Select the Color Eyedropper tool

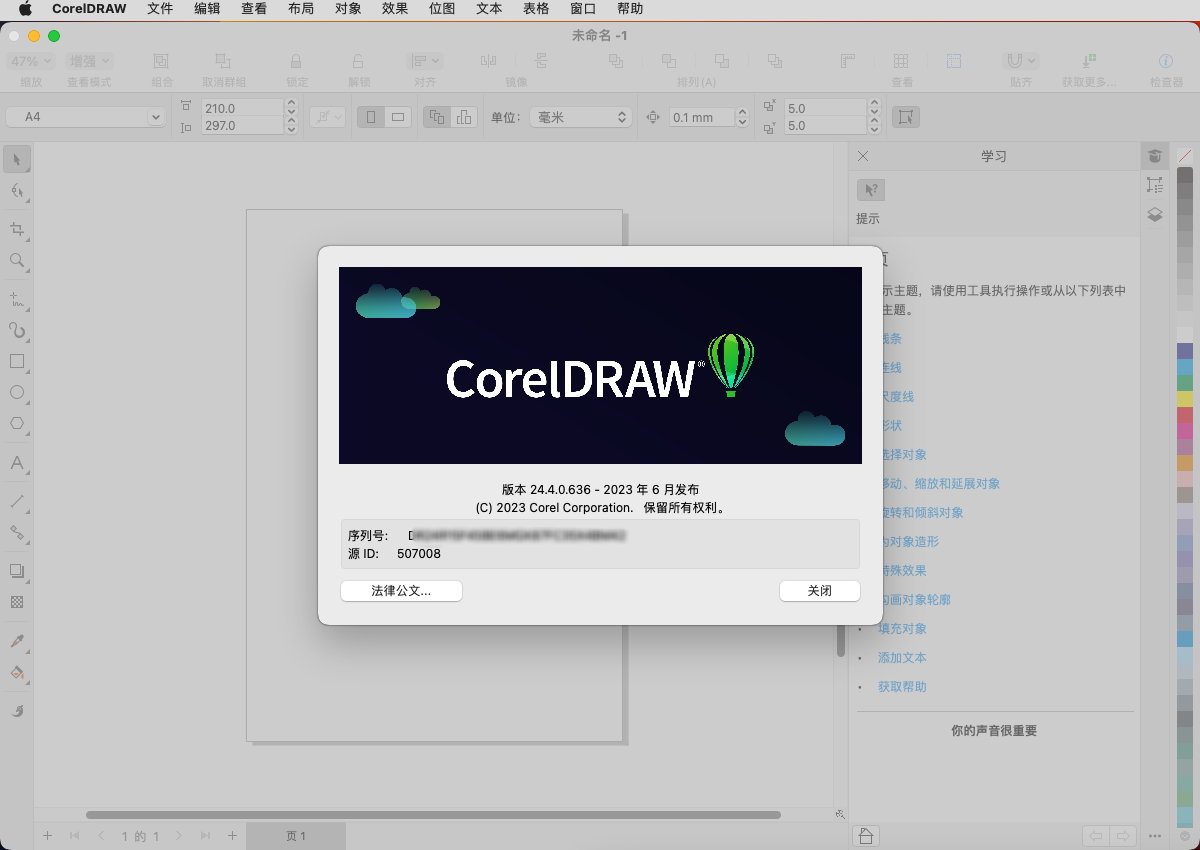coord(17,641)
